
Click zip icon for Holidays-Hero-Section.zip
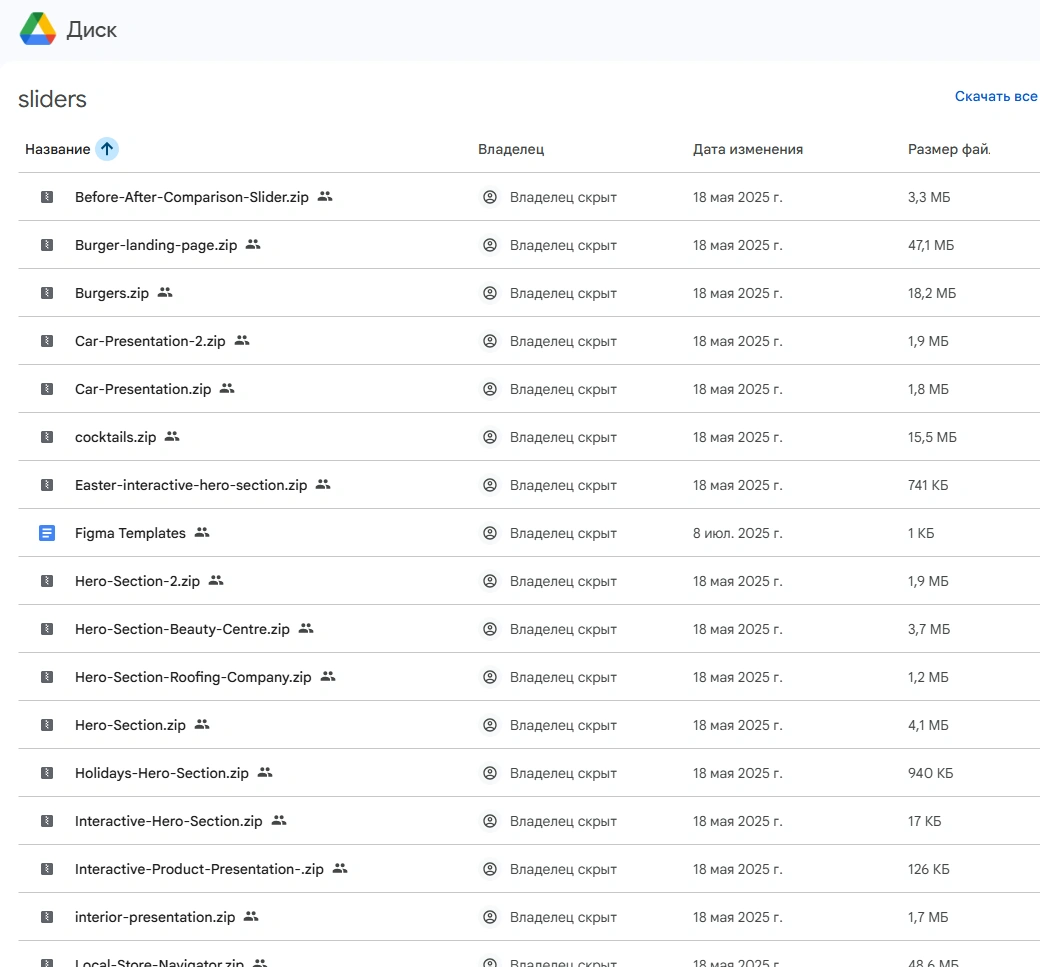click(x=46, y=773)
